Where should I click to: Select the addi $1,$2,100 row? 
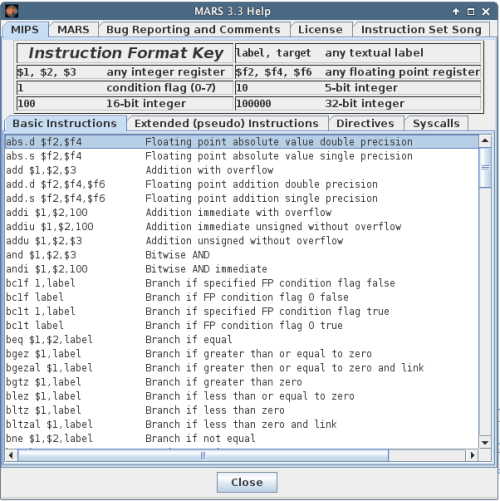(x=242, y=212)
